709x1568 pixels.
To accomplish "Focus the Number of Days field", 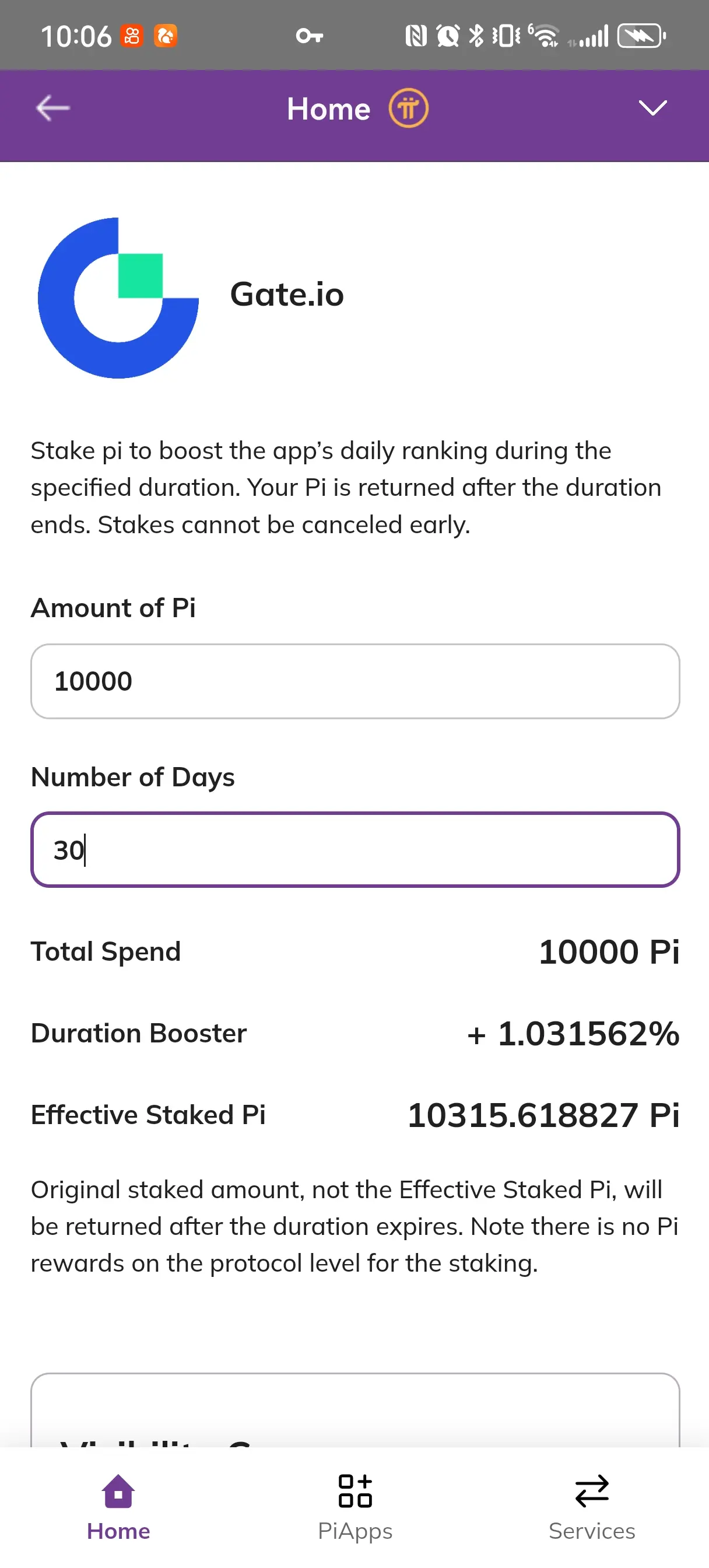I will tap(355, 849).
